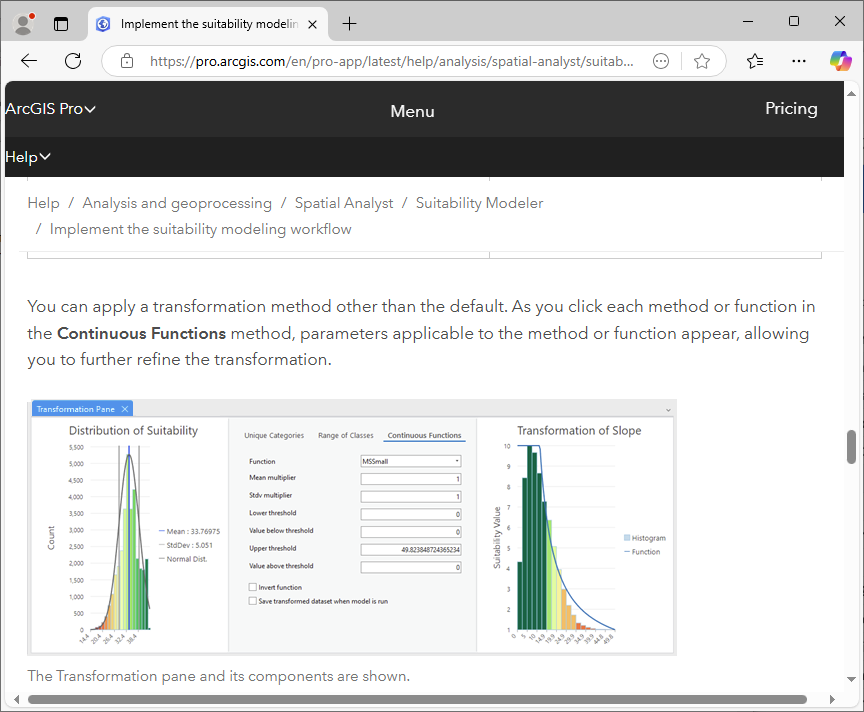Open 'Implement the suitability modeling workflow' breadcrumb
The image size is (864, 712).
pyautogui.click(x=201, y=229)
